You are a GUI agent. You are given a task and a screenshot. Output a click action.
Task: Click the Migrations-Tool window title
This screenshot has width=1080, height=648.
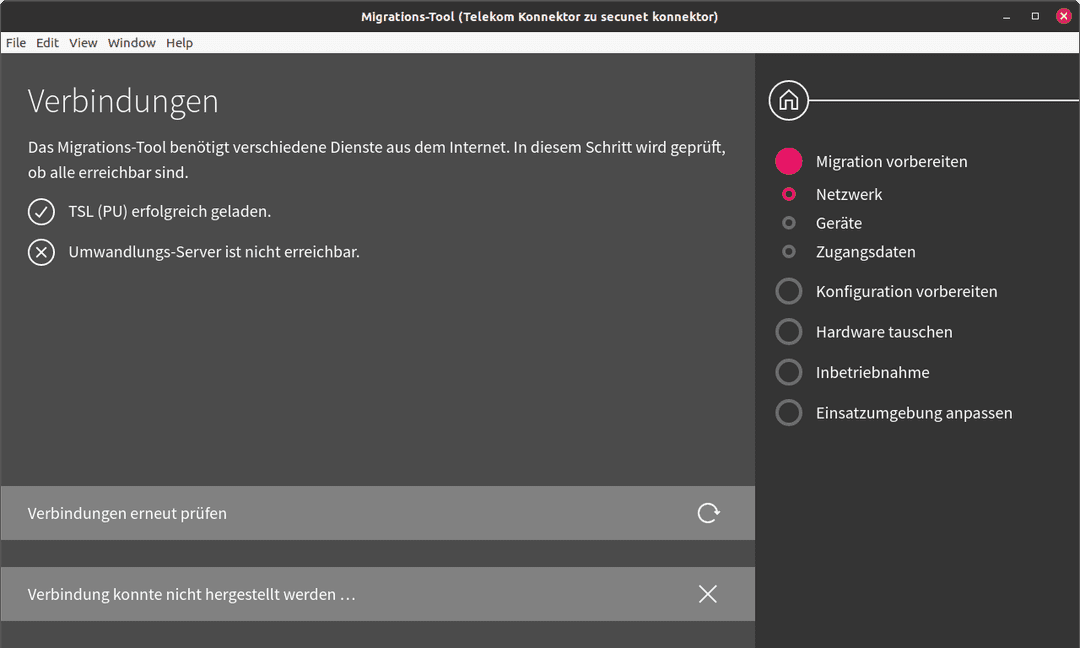pyautogui.click(x=539, y=17)
